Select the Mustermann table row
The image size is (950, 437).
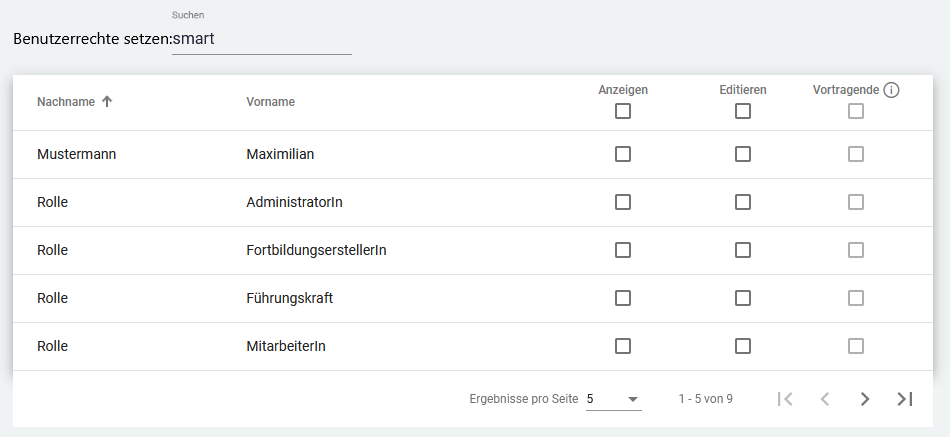coord(300,155)
